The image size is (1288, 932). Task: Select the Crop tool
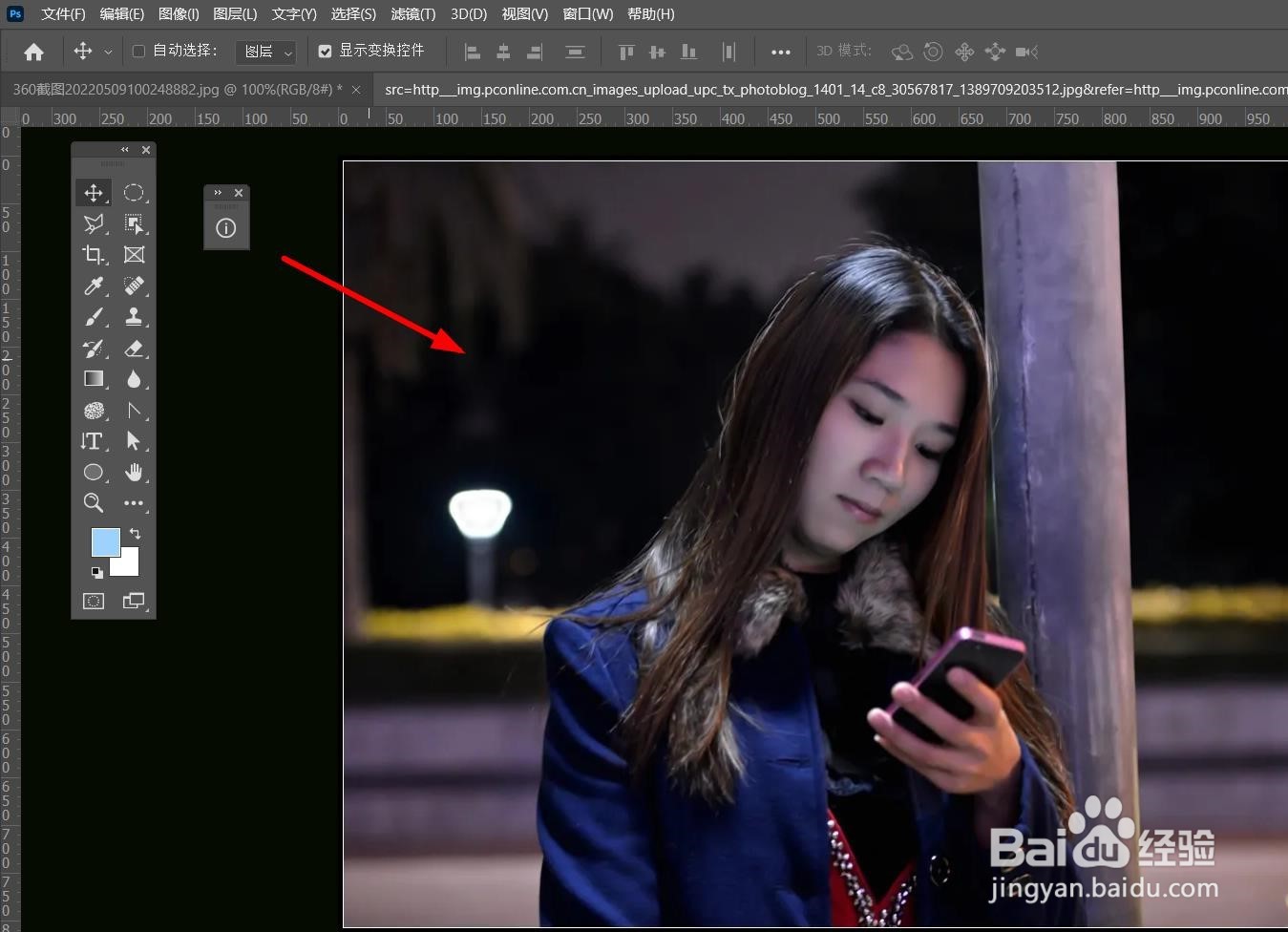pyautogui.click(x=94, y=255)
